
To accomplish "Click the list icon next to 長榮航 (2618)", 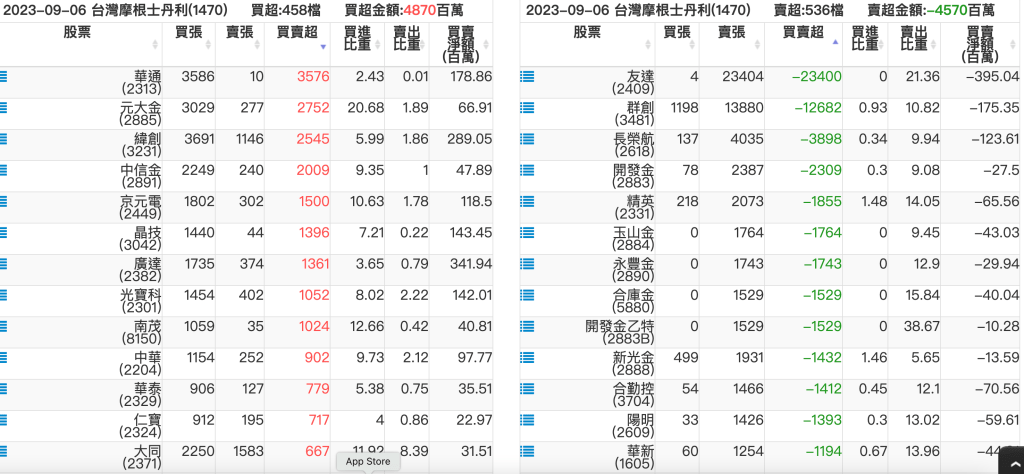I will point(527,138).
